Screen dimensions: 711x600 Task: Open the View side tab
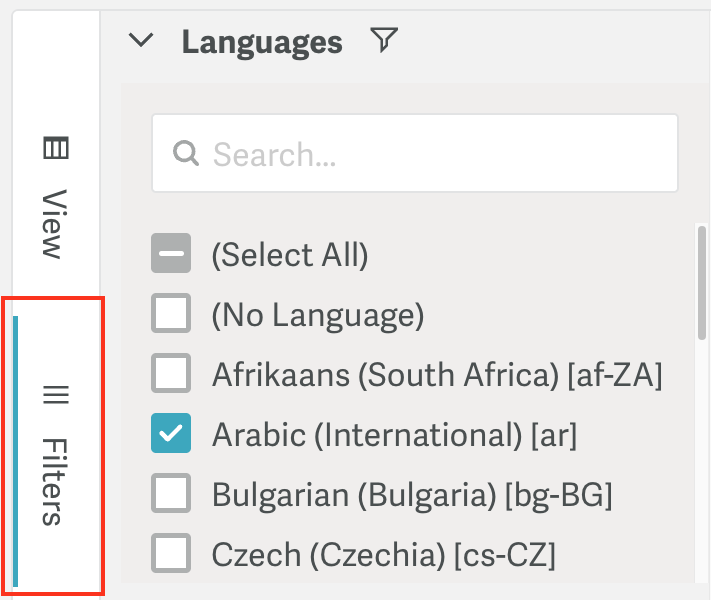[56, 197]
